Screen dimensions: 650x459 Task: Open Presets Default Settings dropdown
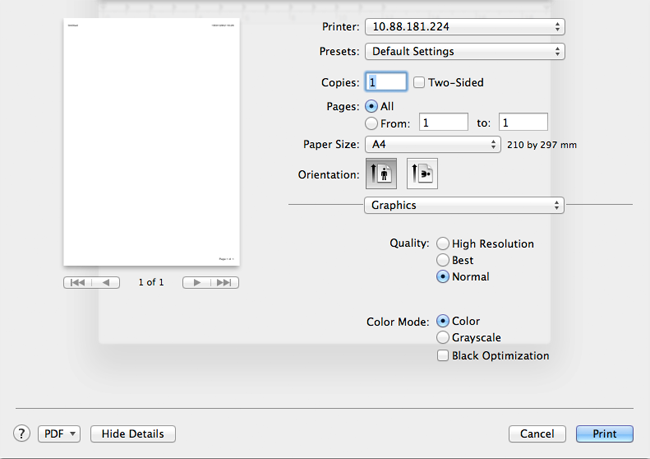pyautogui.click(x=464, y=51)
